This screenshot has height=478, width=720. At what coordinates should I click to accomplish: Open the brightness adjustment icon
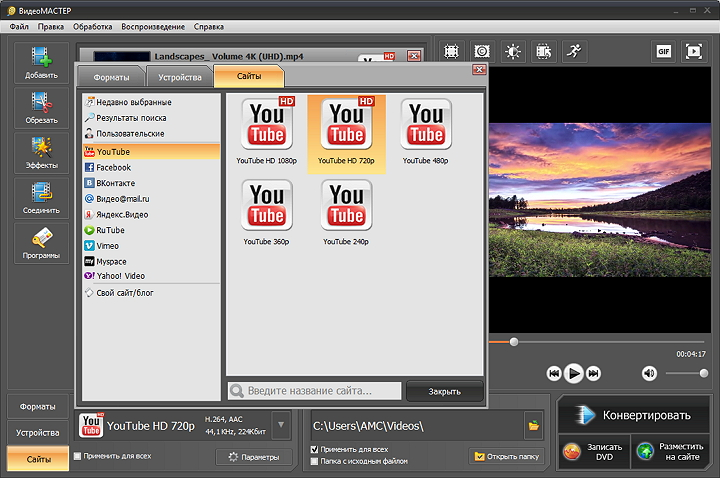(513, 51)
